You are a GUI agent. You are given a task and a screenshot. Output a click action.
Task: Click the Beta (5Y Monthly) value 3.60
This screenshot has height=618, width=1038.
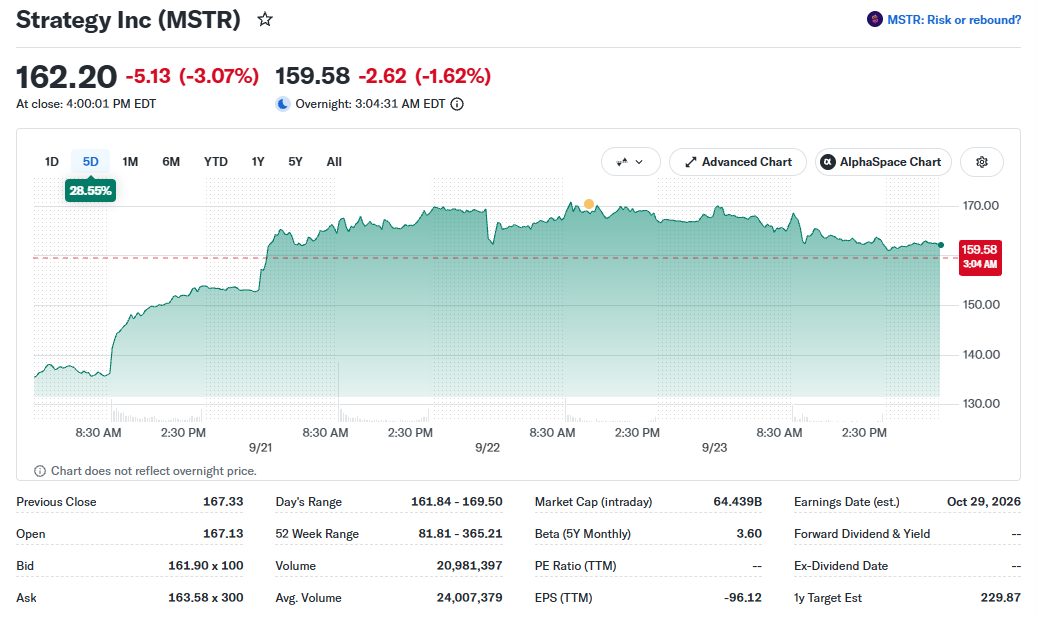point(749,533)
